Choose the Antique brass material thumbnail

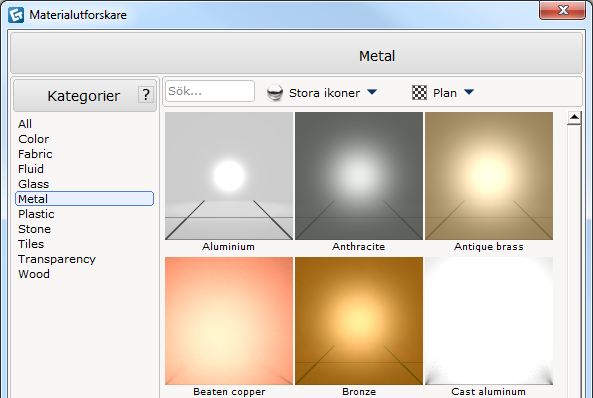tap(489, 176)
